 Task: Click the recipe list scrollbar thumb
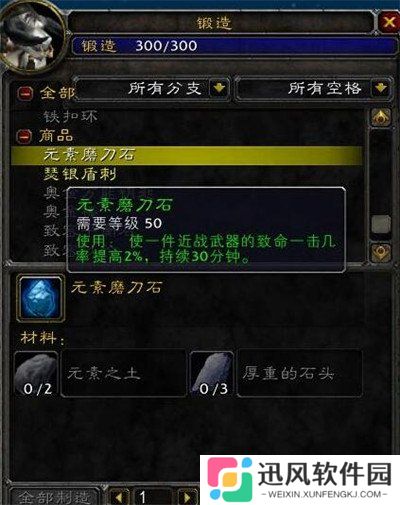(381, 224)
